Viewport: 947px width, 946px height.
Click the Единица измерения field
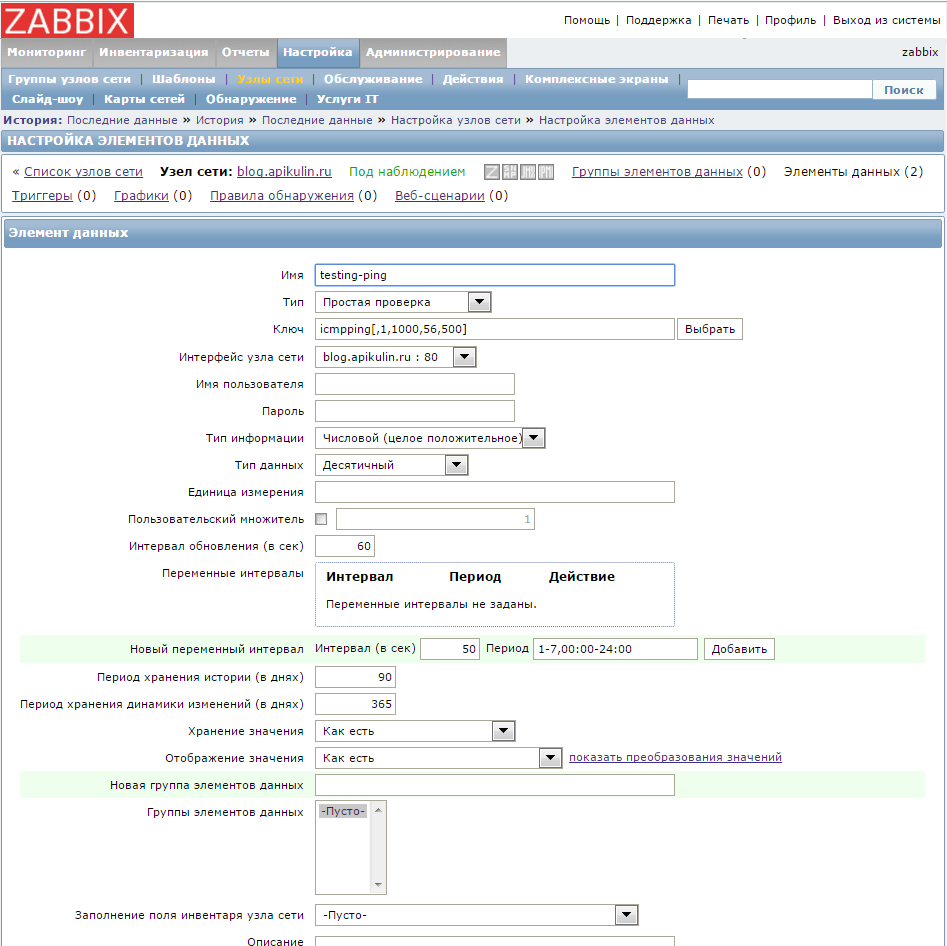[495, 492]
